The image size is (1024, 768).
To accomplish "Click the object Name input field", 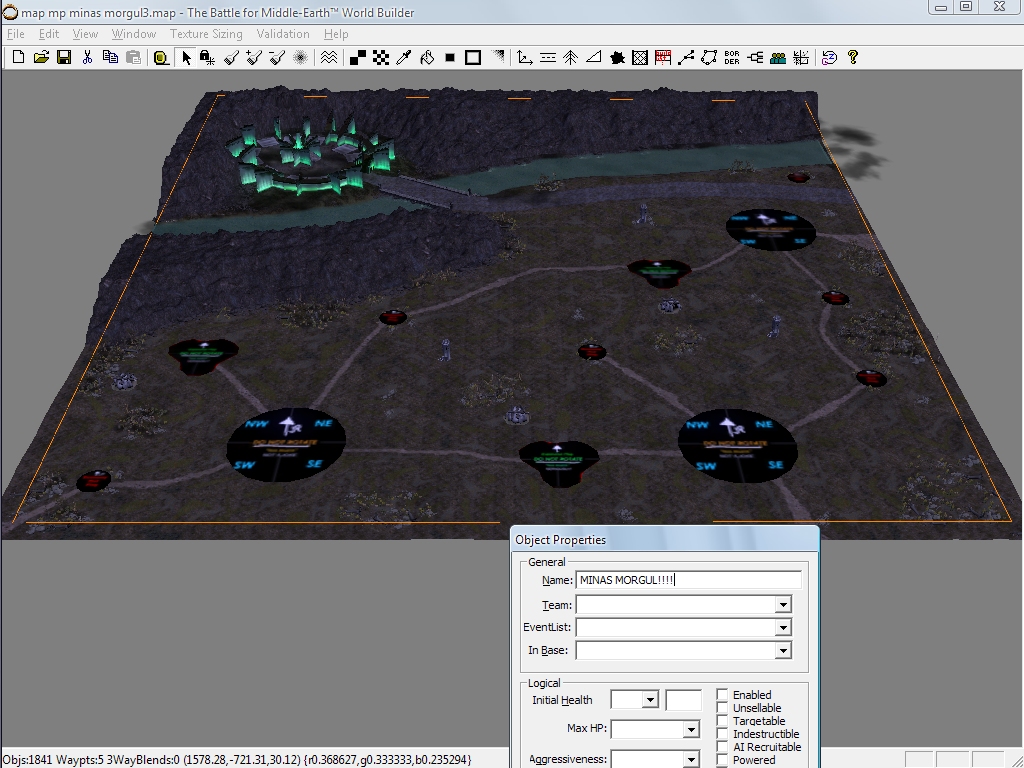I will [688, 580].
